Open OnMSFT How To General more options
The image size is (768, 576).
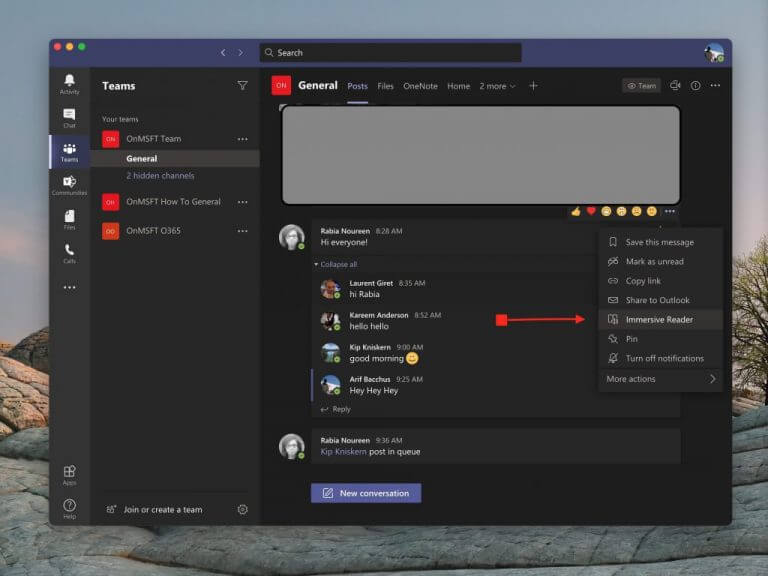(242, 202)
